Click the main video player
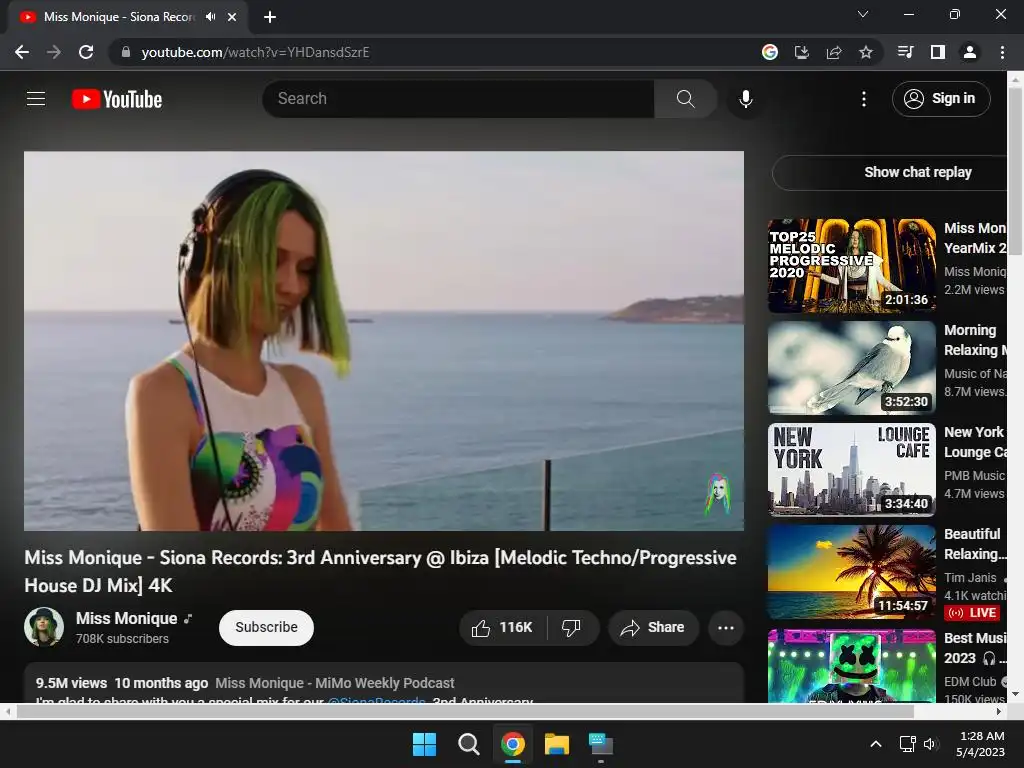The height and width of the screenshot is (768, 1024). pos(384,341)
